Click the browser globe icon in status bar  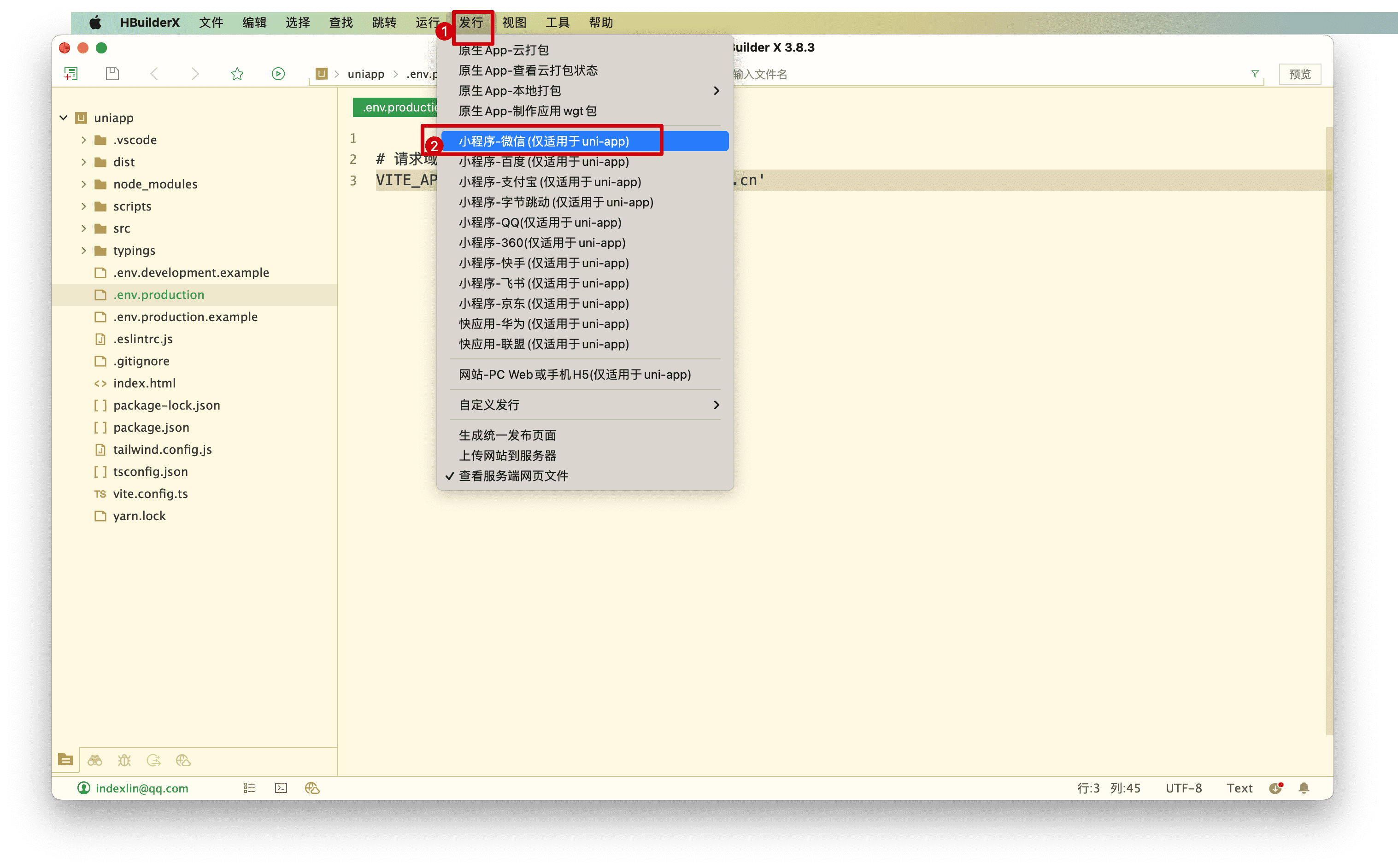(x=312, y=788)
